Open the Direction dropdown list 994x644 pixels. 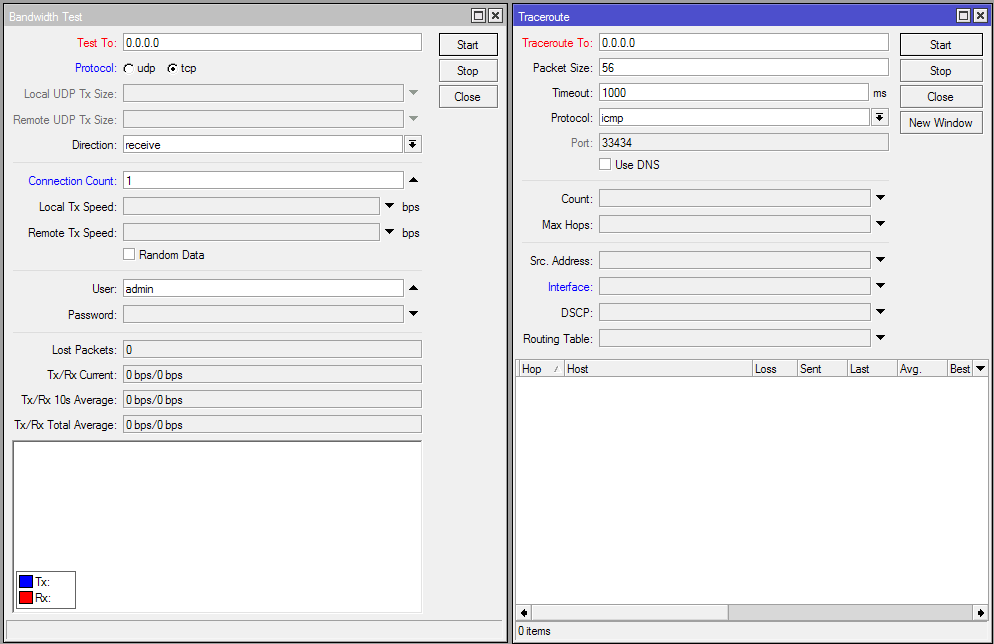click(x=413, y=145)
